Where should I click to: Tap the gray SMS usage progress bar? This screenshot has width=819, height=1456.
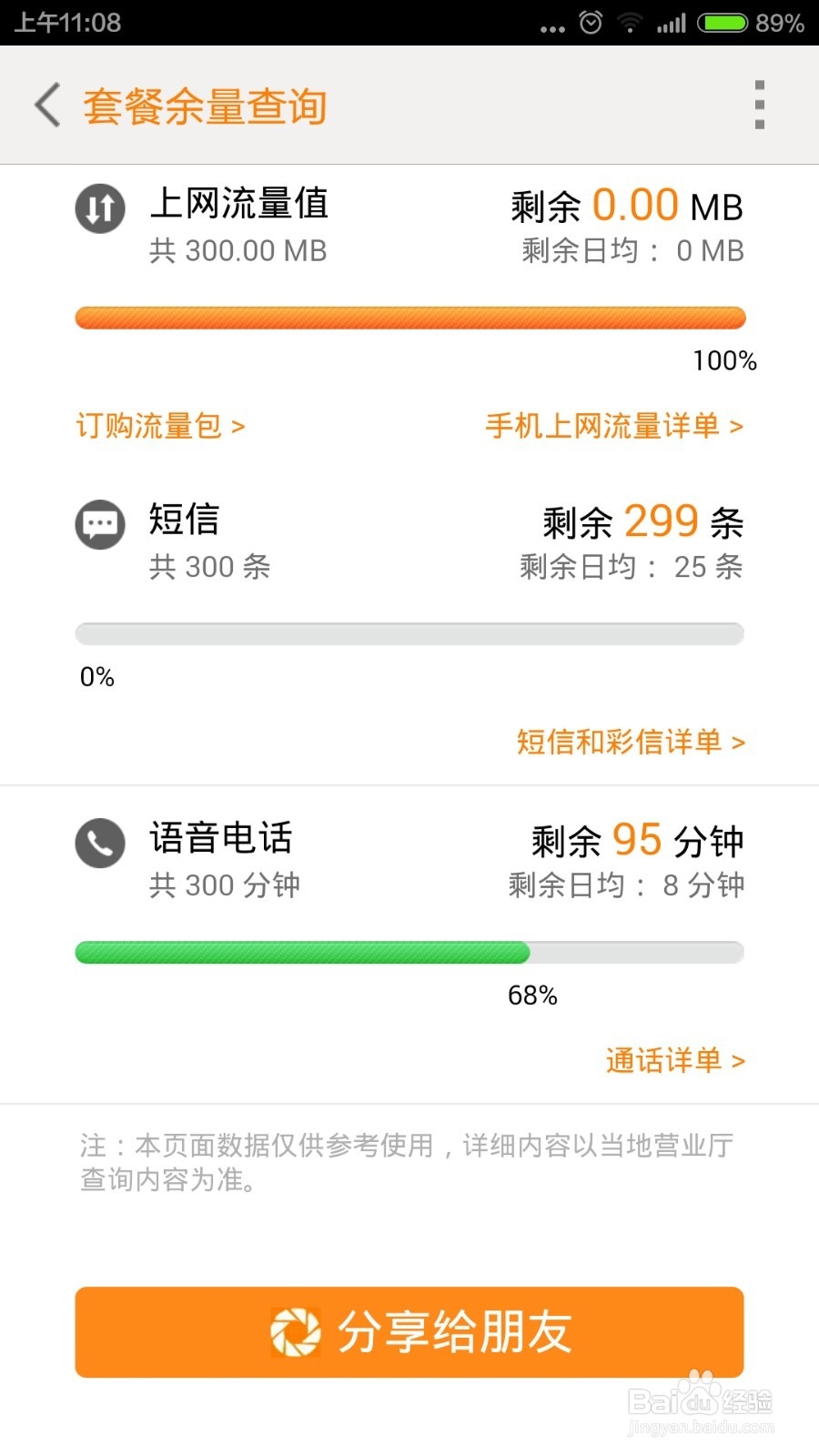(409, 634)
